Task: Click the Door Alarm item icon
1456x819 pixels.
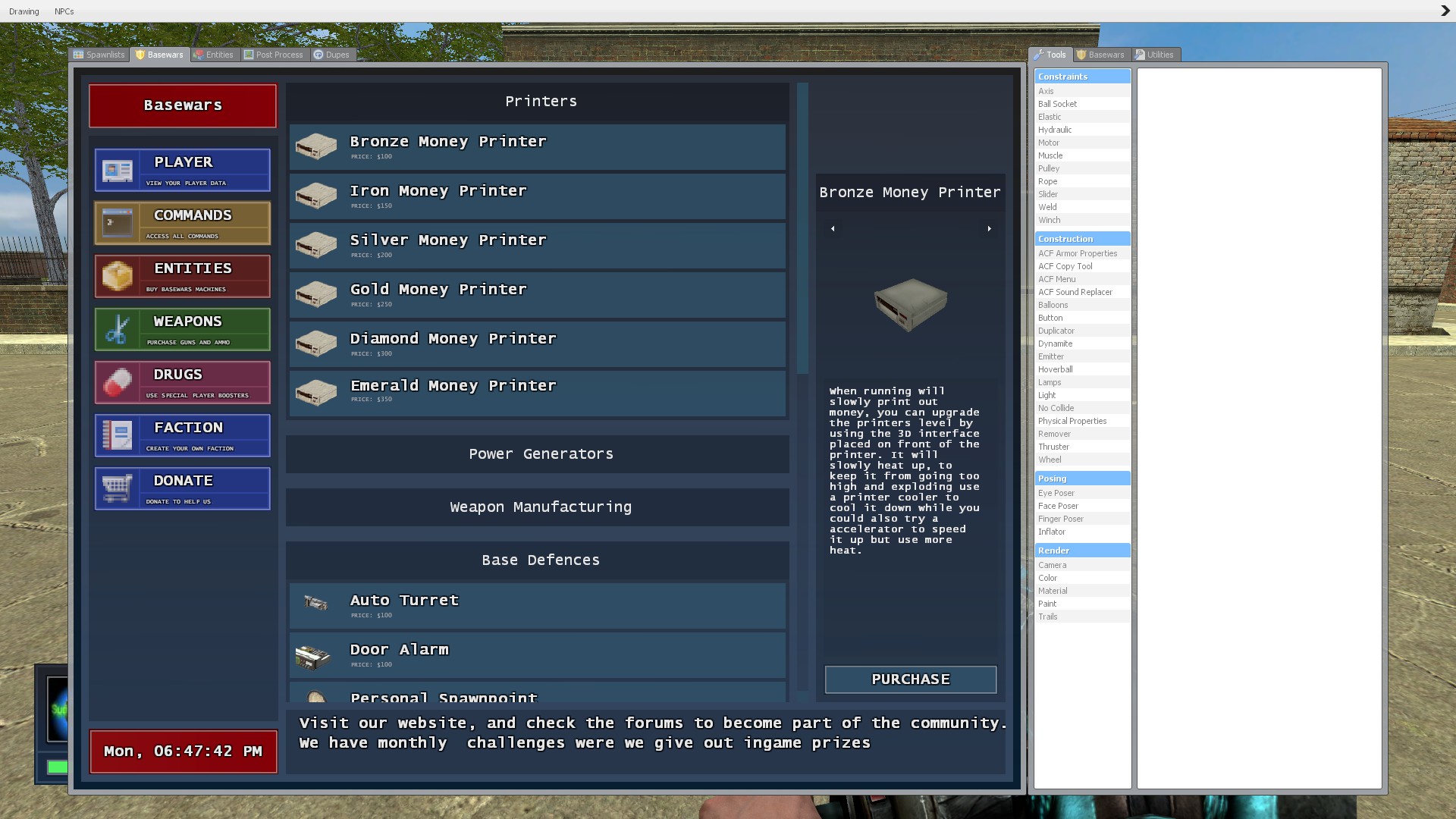Action: click(312, 657)
